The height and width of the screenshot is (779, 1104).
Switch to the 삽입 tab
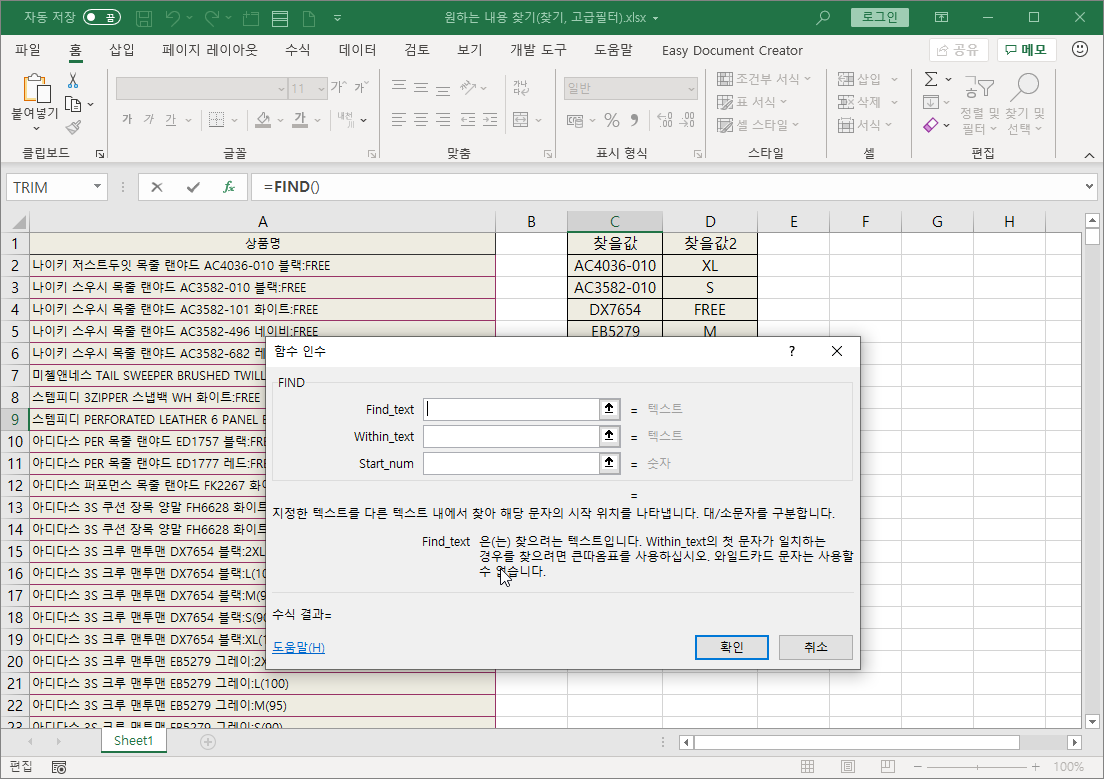121,50
